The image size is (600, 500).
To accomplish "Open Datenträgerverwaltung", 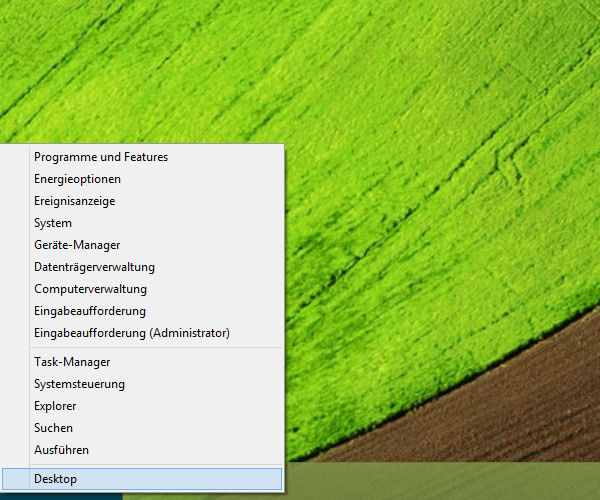I will tap(94, 267).
